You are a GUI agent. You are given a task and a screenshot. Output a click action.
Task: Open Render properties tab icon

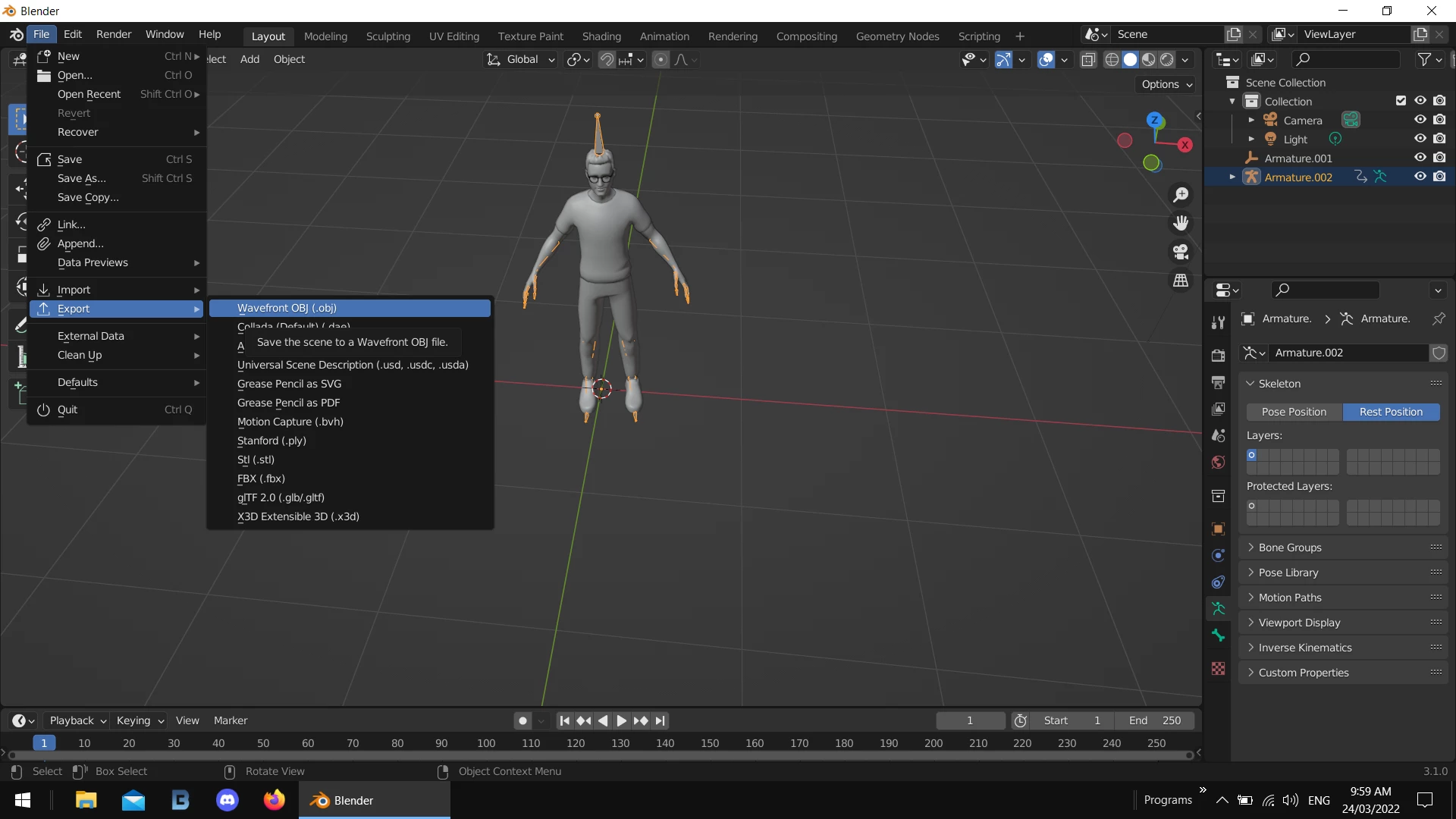[1218, 355]
